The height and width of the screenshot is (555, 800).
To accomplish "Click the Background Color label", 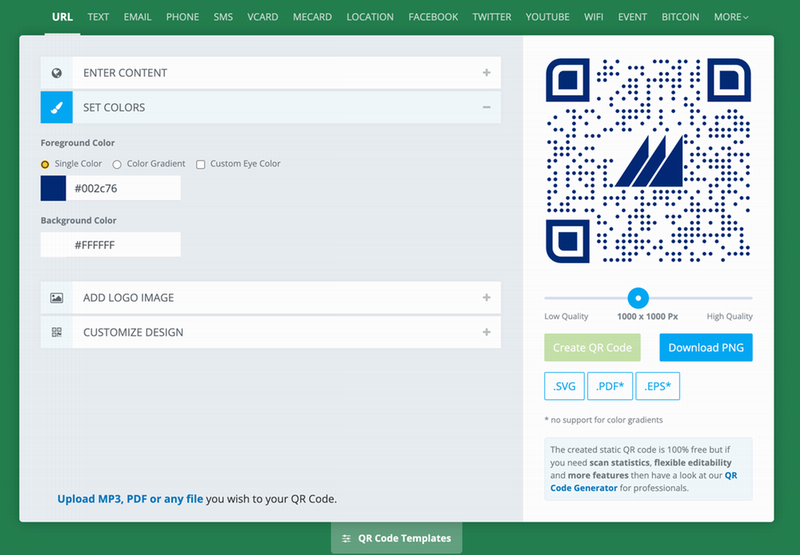I will [79, 220].
